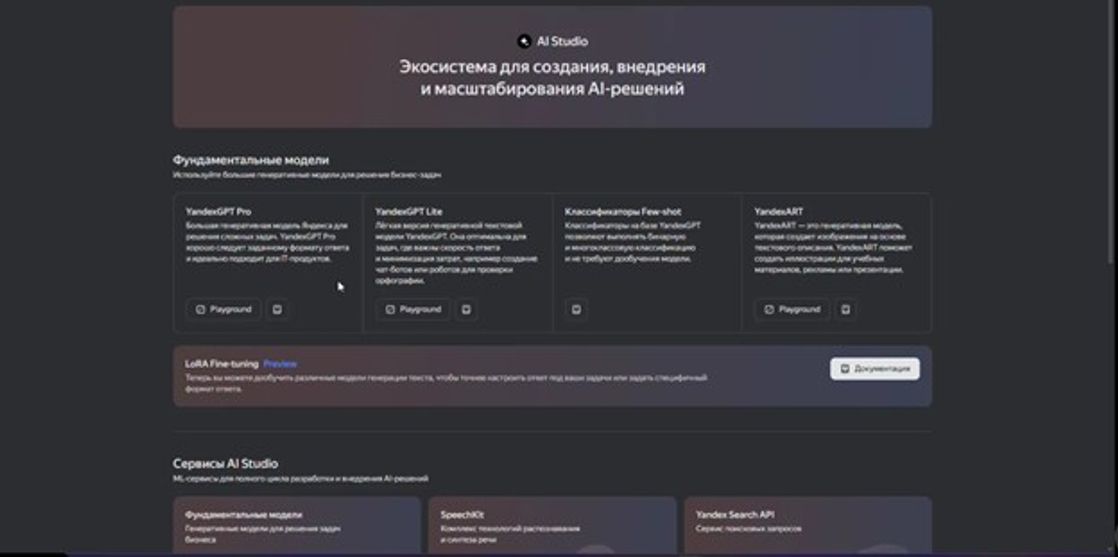The height and width of the screenshot is (557, 1118).
Task: Click the Документация button in LoRA banner
Action: 875,369
